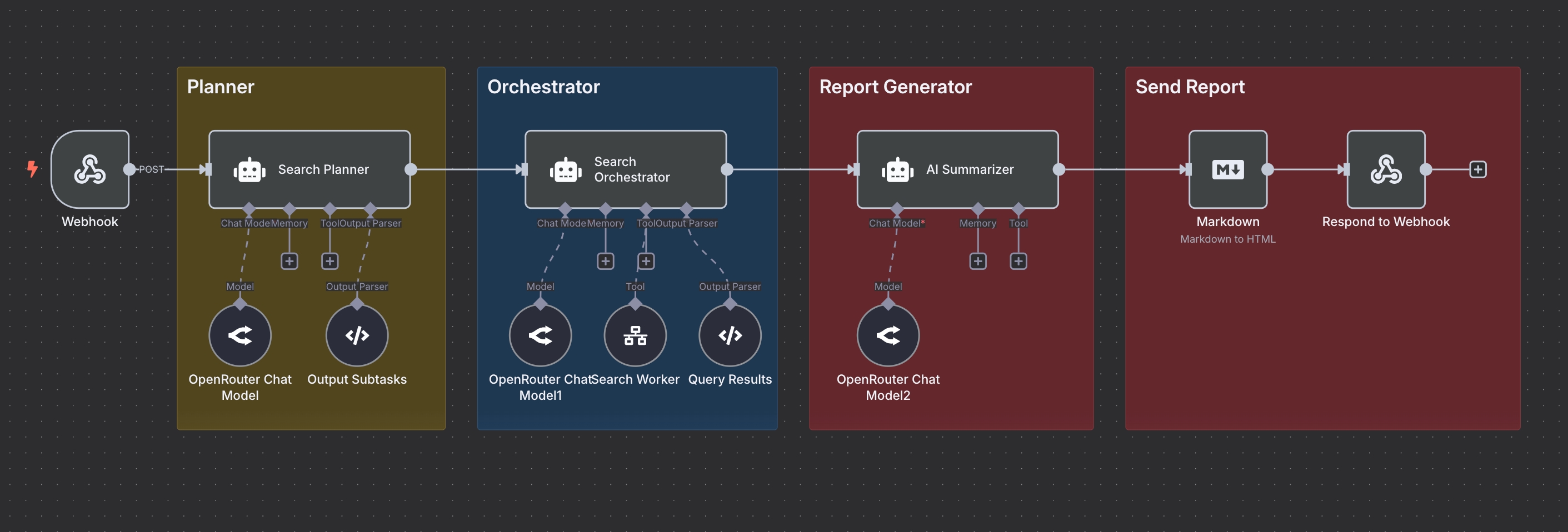This screenshot has width=1568, height=532.
Task: Add Memory to AI Summarizer
Action: pyautogui.click(x=978, y=261)
